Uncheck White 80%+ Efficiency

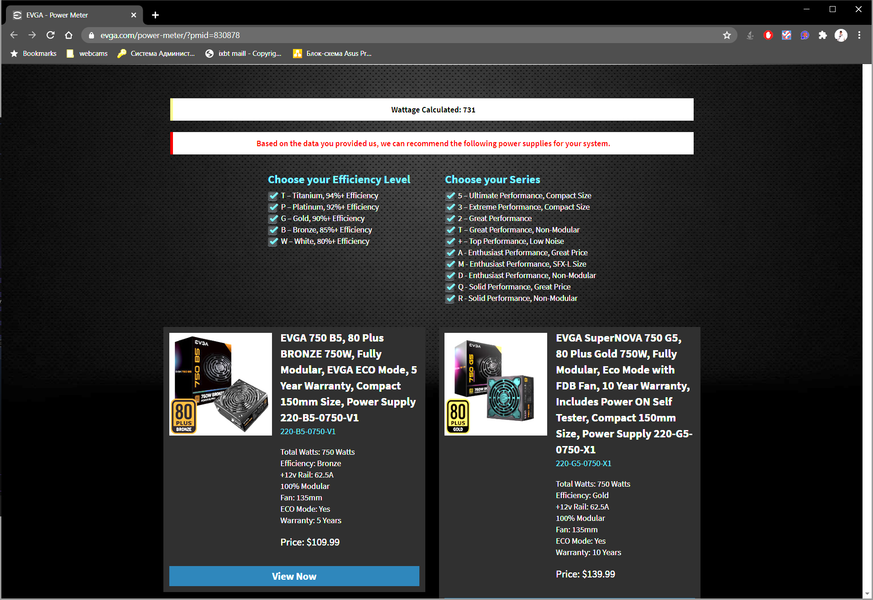click(273, 241)
